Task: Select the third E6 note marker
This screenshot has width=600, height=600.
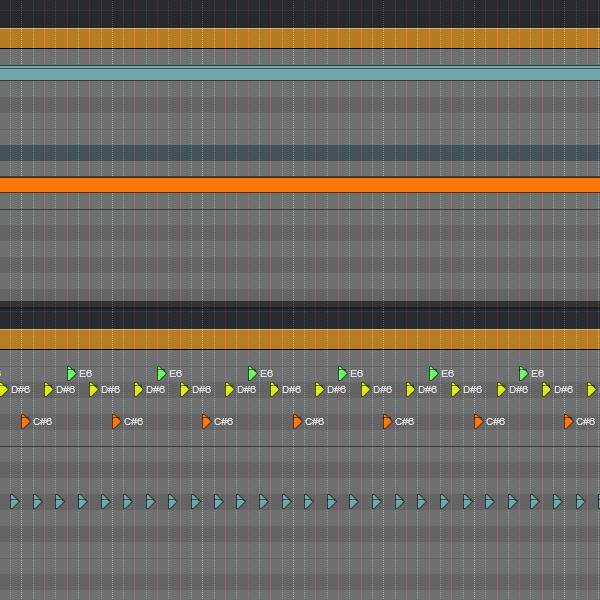Action: [x=253, y=373]
